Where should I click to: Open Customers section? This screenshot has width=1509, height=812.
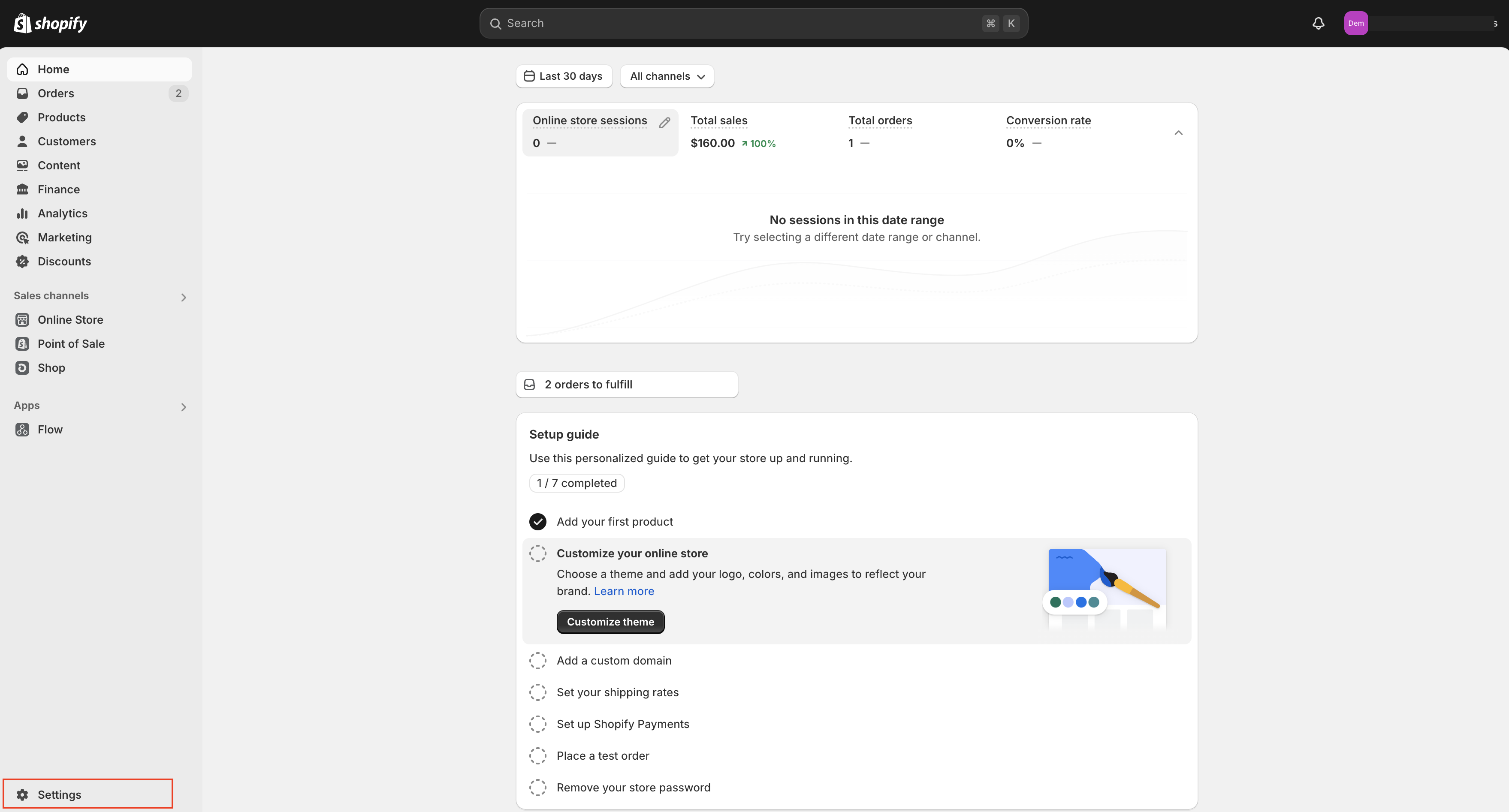[66, 141]
